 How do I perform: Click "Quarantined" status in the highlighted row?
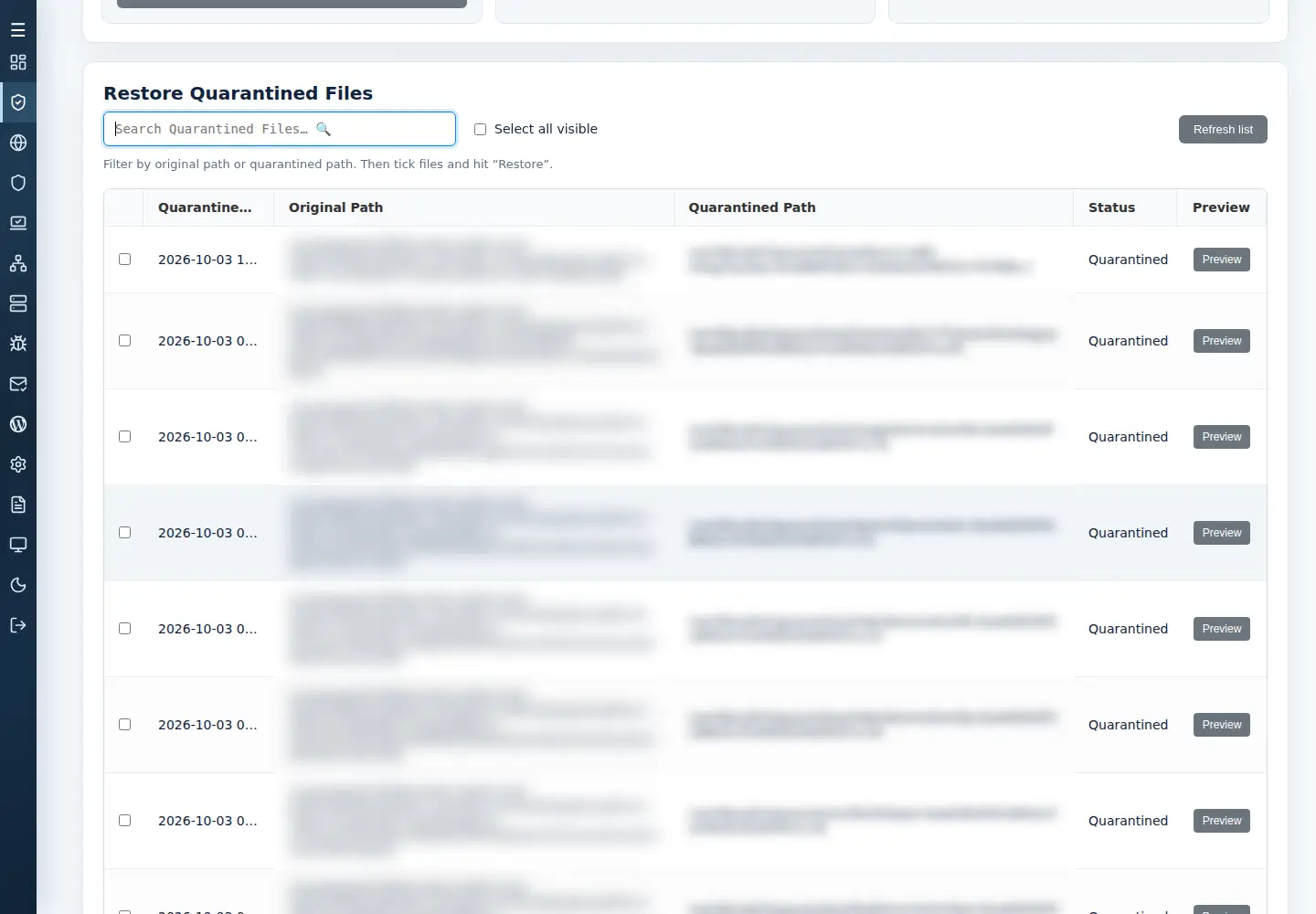[x=1128, y=533]
